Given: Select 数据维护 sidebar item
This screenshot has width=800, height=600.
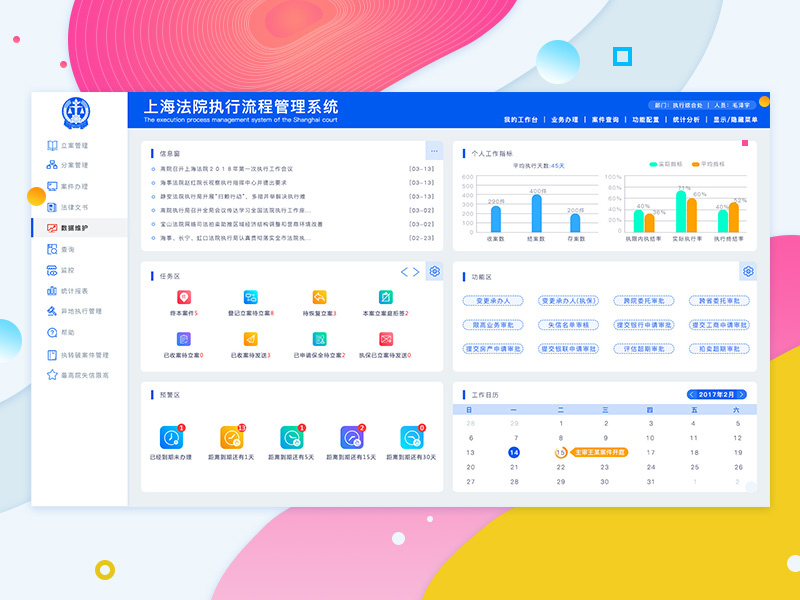Looking at the screenshot, I should [x=79, y=228].
